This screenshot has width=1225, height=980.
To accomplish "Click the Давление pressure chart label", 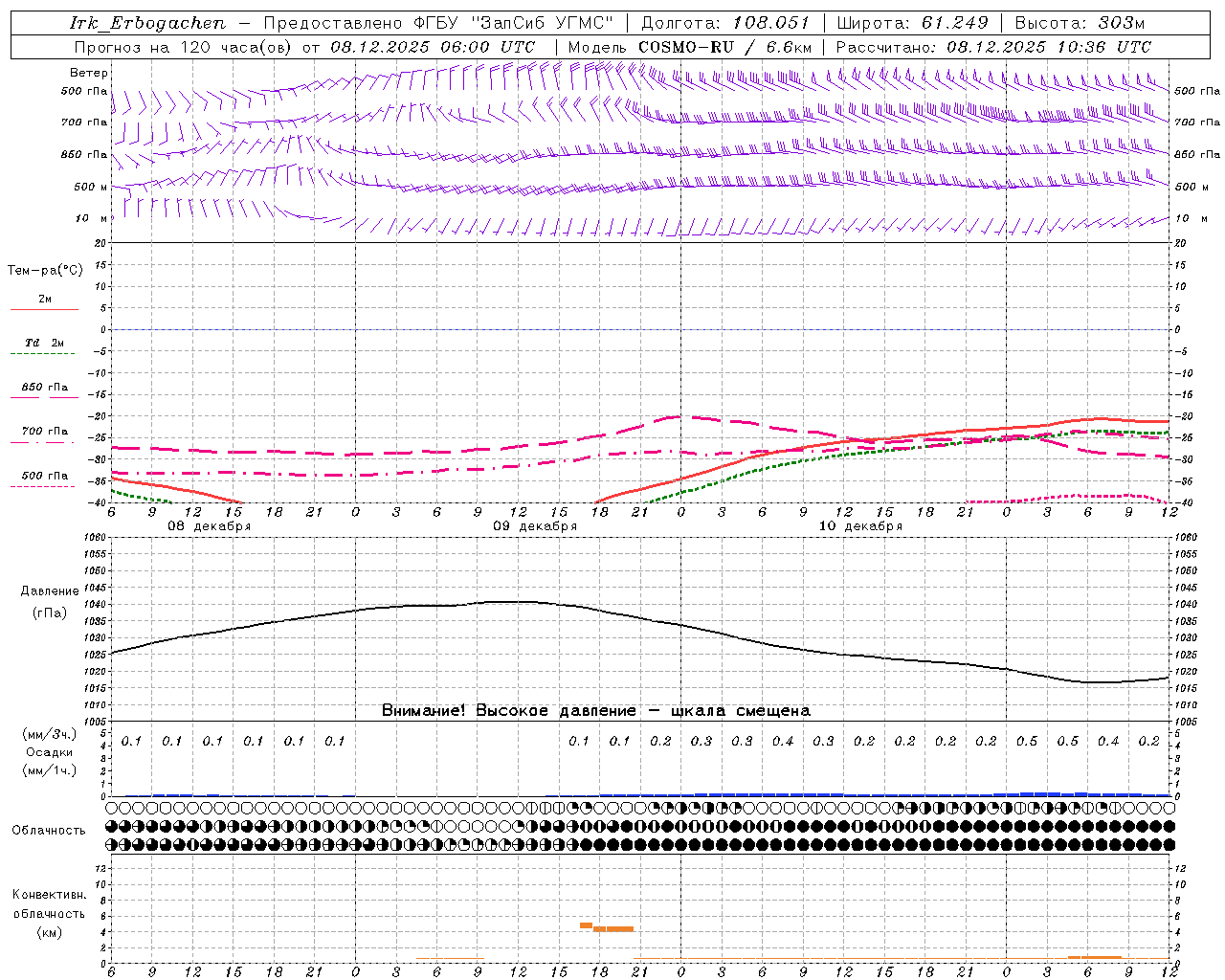I will click(x=50, y=591).
